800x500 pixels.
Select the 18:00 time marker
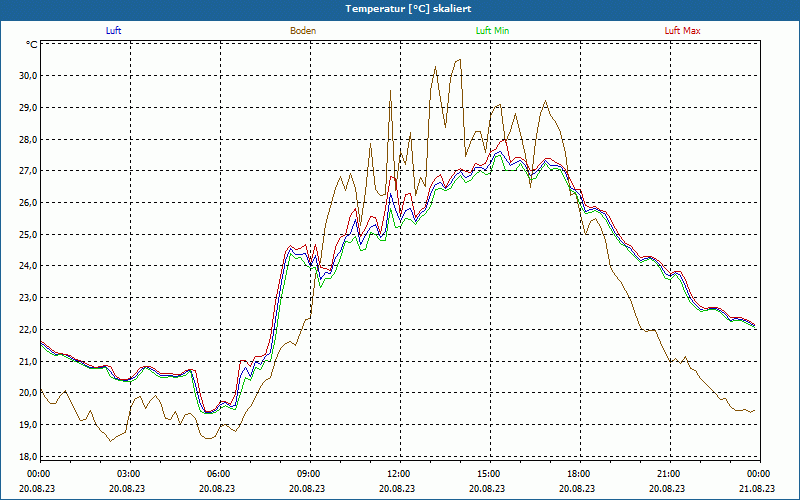click(578, 474)
